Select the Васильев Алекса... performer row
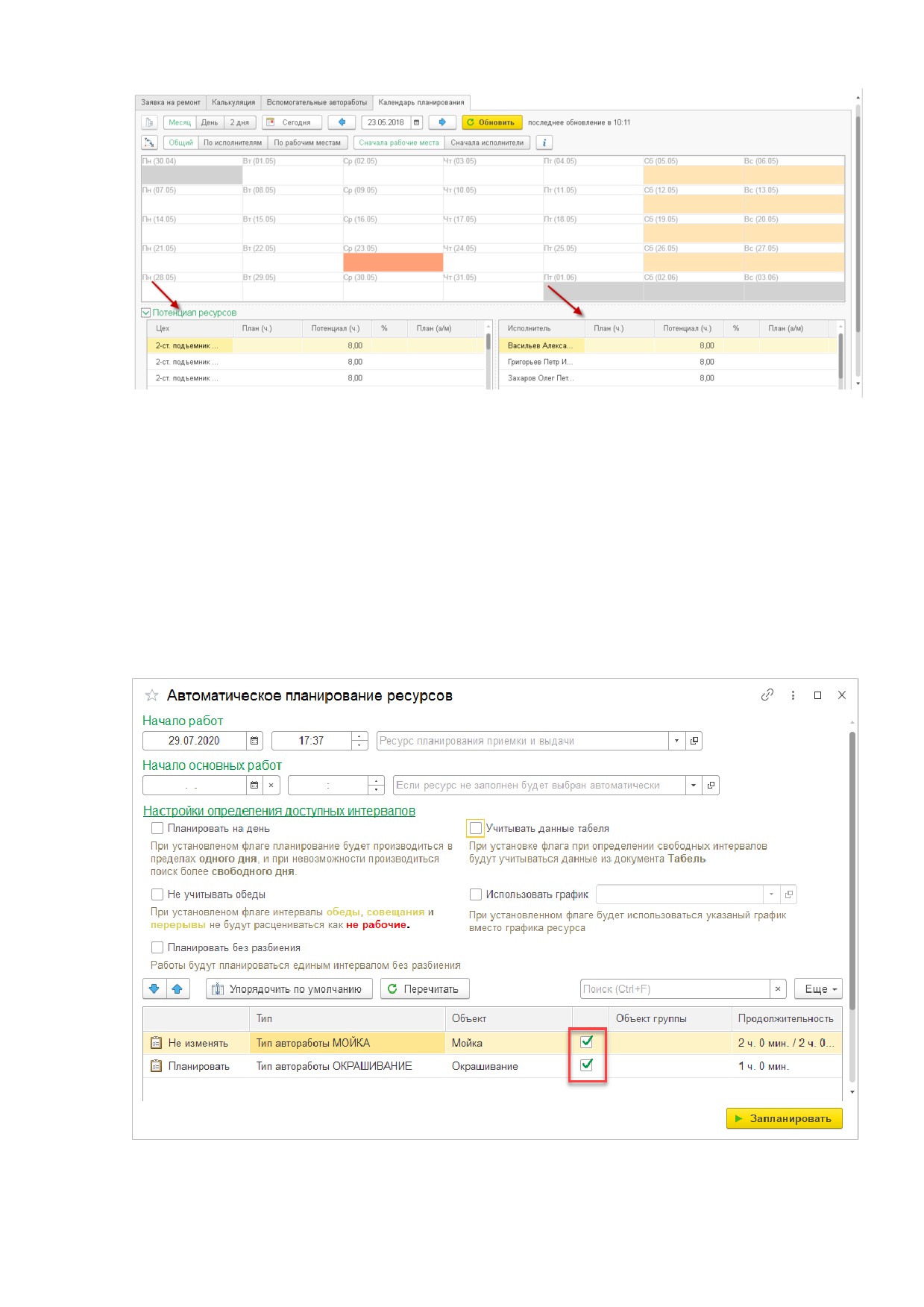924x1307 pixels. 667,345
